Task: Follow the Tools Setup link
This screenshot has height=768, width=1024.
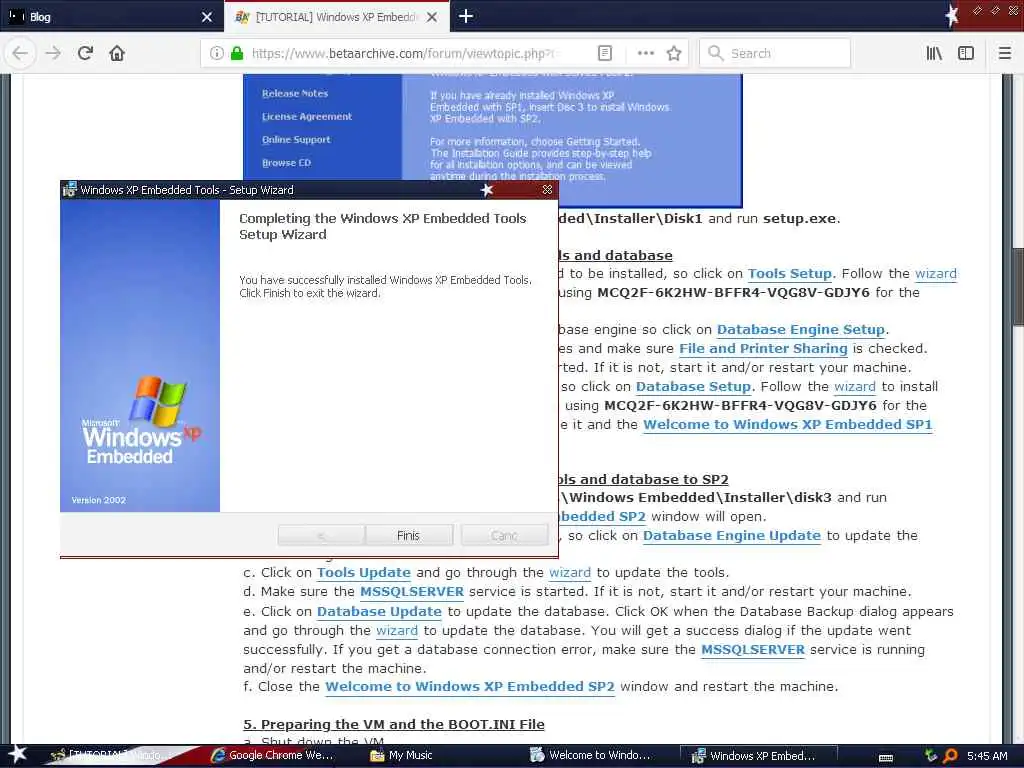Action: [790, 274]
